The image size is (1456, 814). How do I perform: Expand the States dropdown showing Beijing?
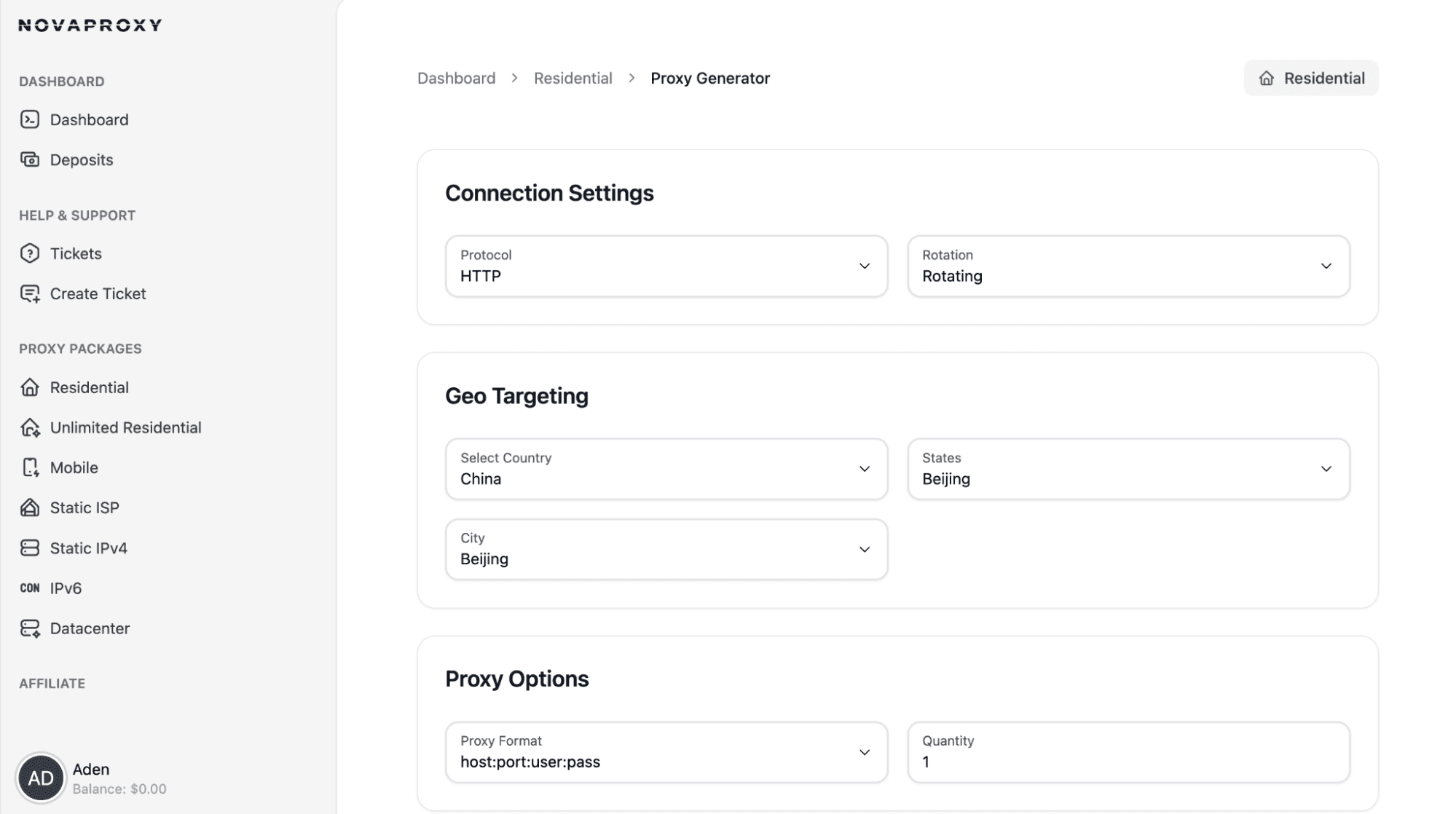click(x=1128, y=470)
